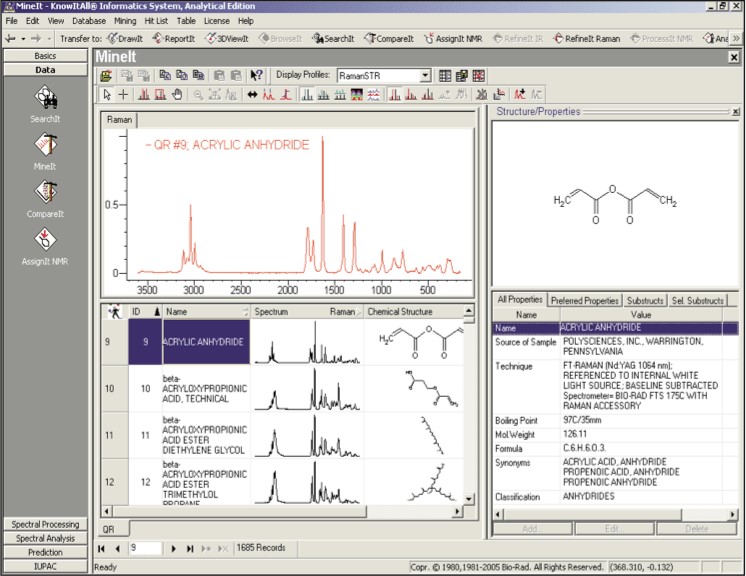Click the record number input field

pyautogui.click(x=145, y=548)
